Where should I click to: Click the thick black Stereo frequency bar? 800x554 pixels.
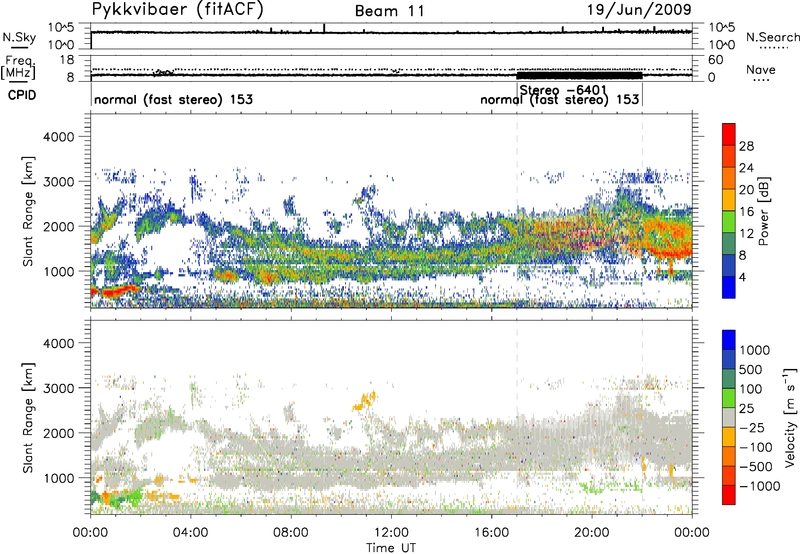pos(580,75)
